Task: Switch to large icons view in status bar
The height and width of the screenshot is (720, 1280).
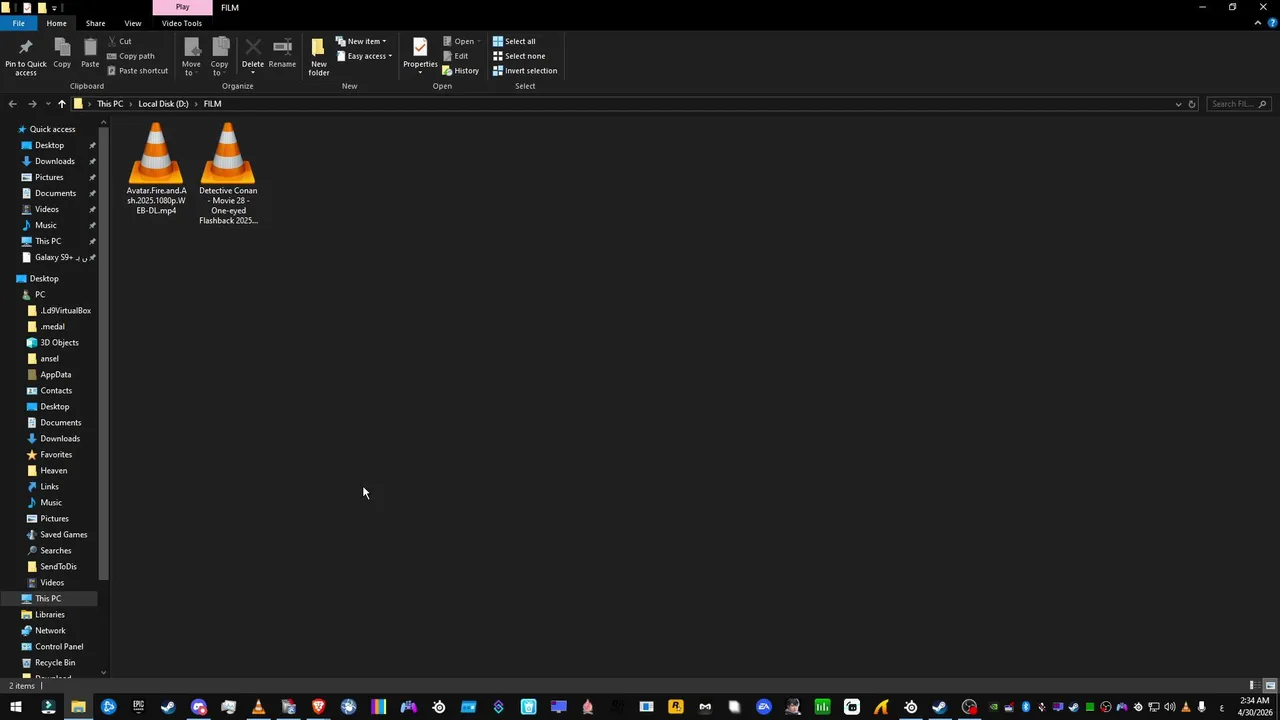Action: 1270,686
